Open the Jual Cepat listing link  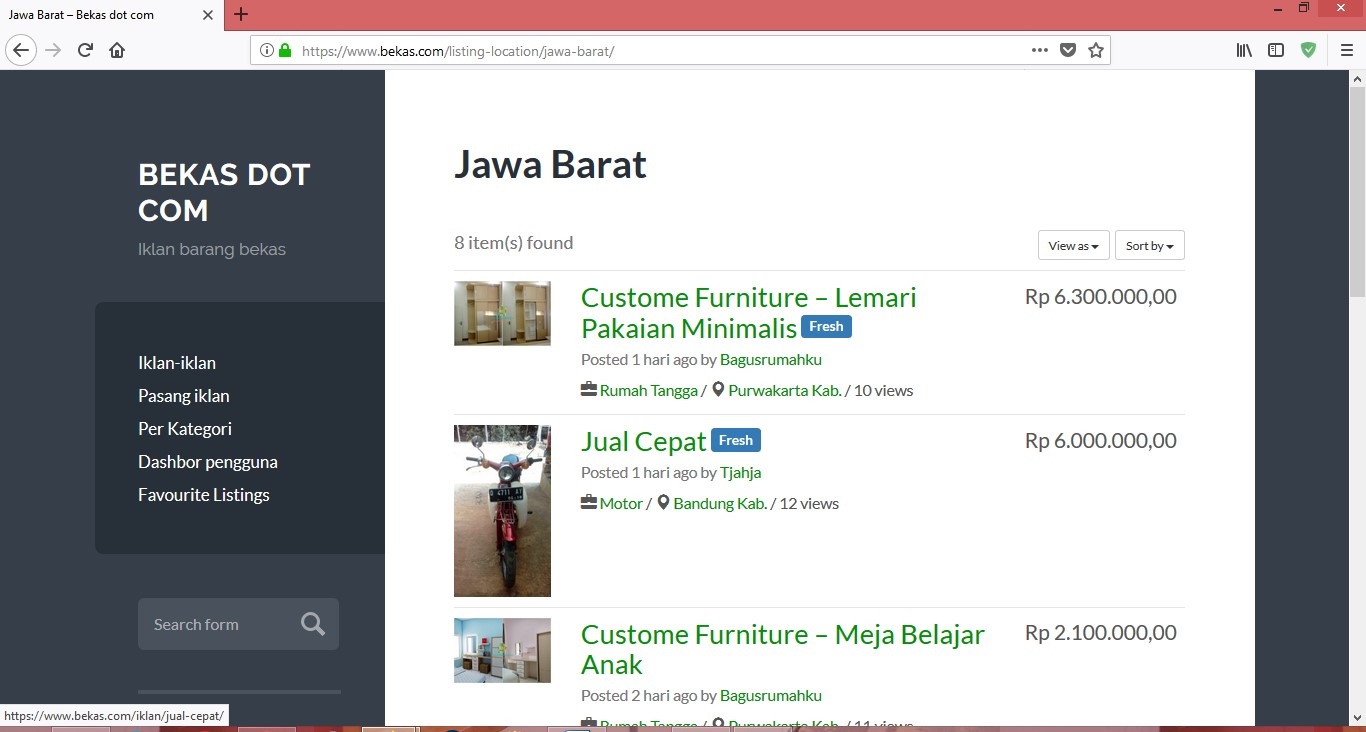point(643,441)
